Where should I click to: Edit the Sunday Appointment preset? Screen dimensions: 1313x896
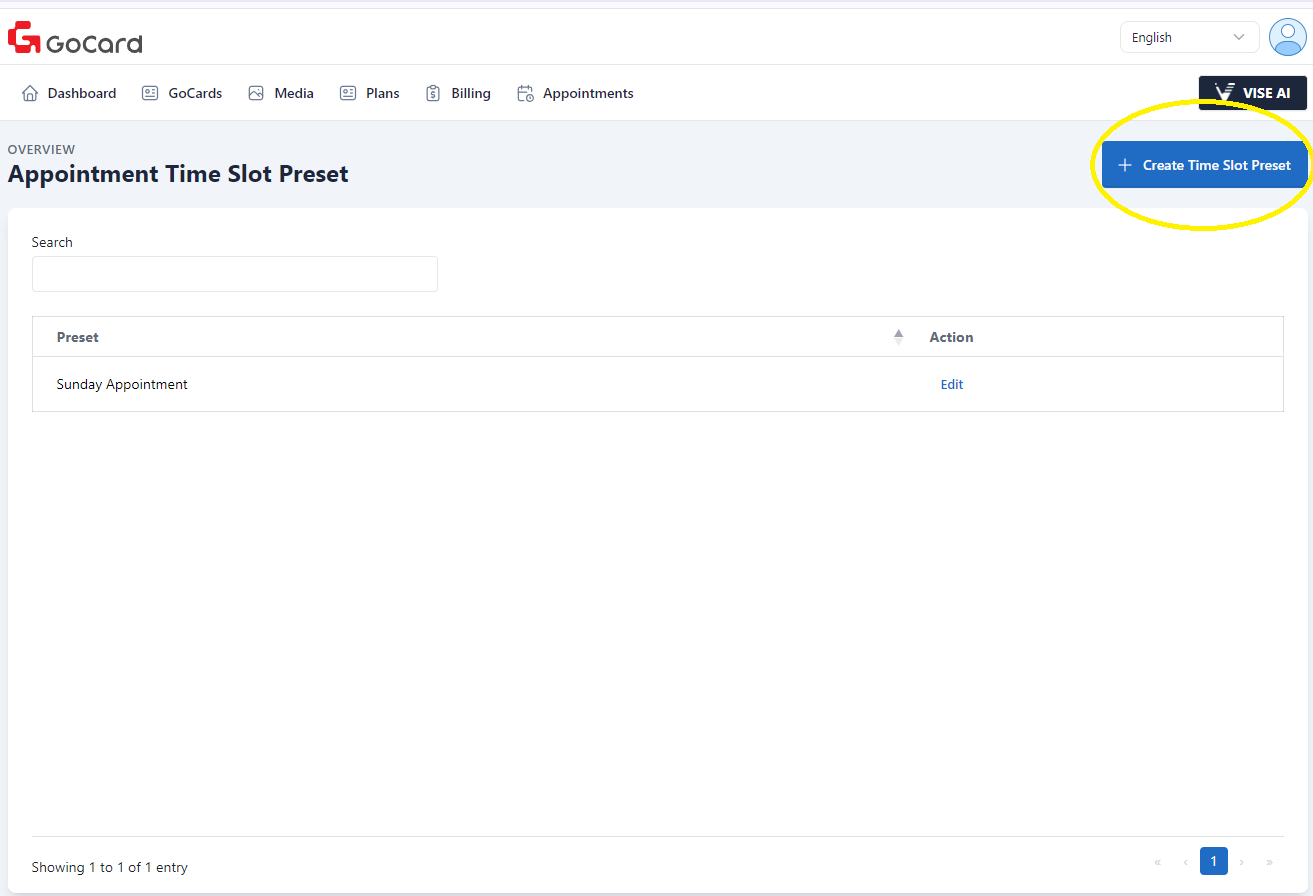click(951, 384)
